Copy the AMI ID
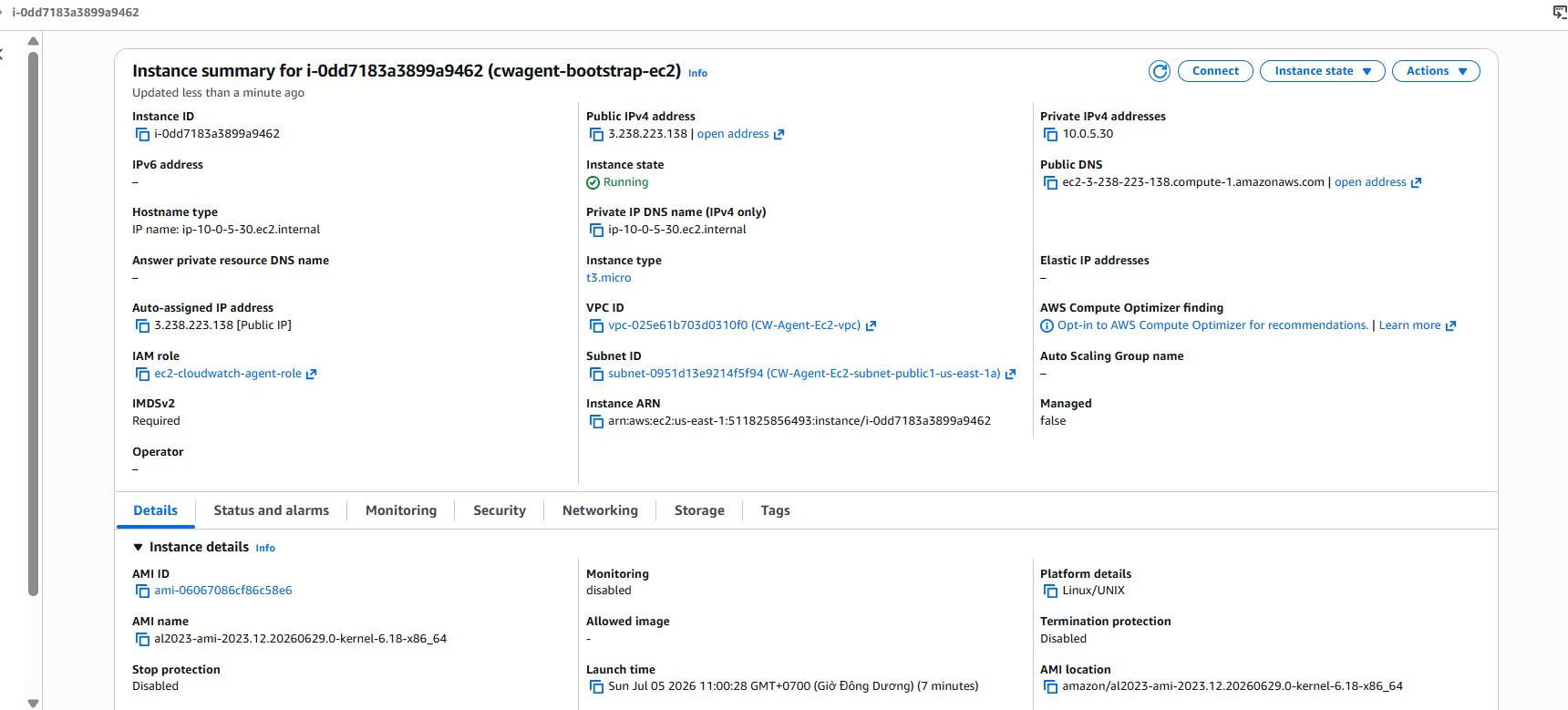Image resolution: width=1568 pixels, height=710 pixels. pos(142,591)
